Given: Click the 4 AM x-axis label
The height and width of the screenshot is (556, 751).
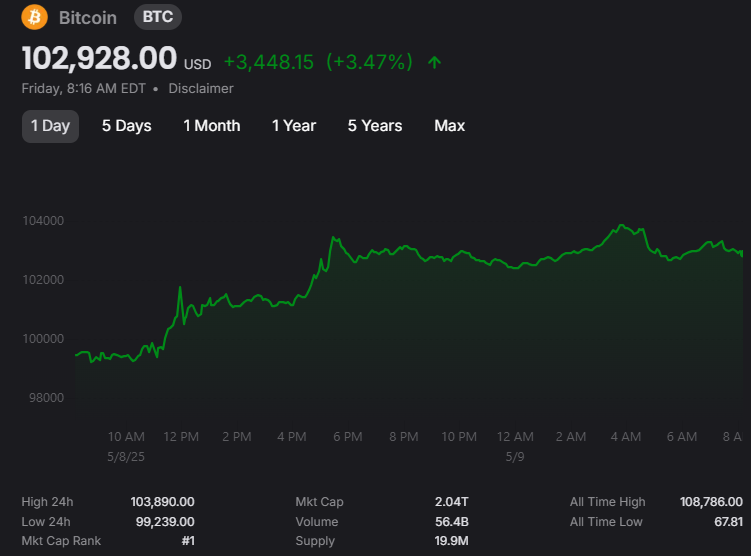Looking at the screenshot, I should point(626,437).
